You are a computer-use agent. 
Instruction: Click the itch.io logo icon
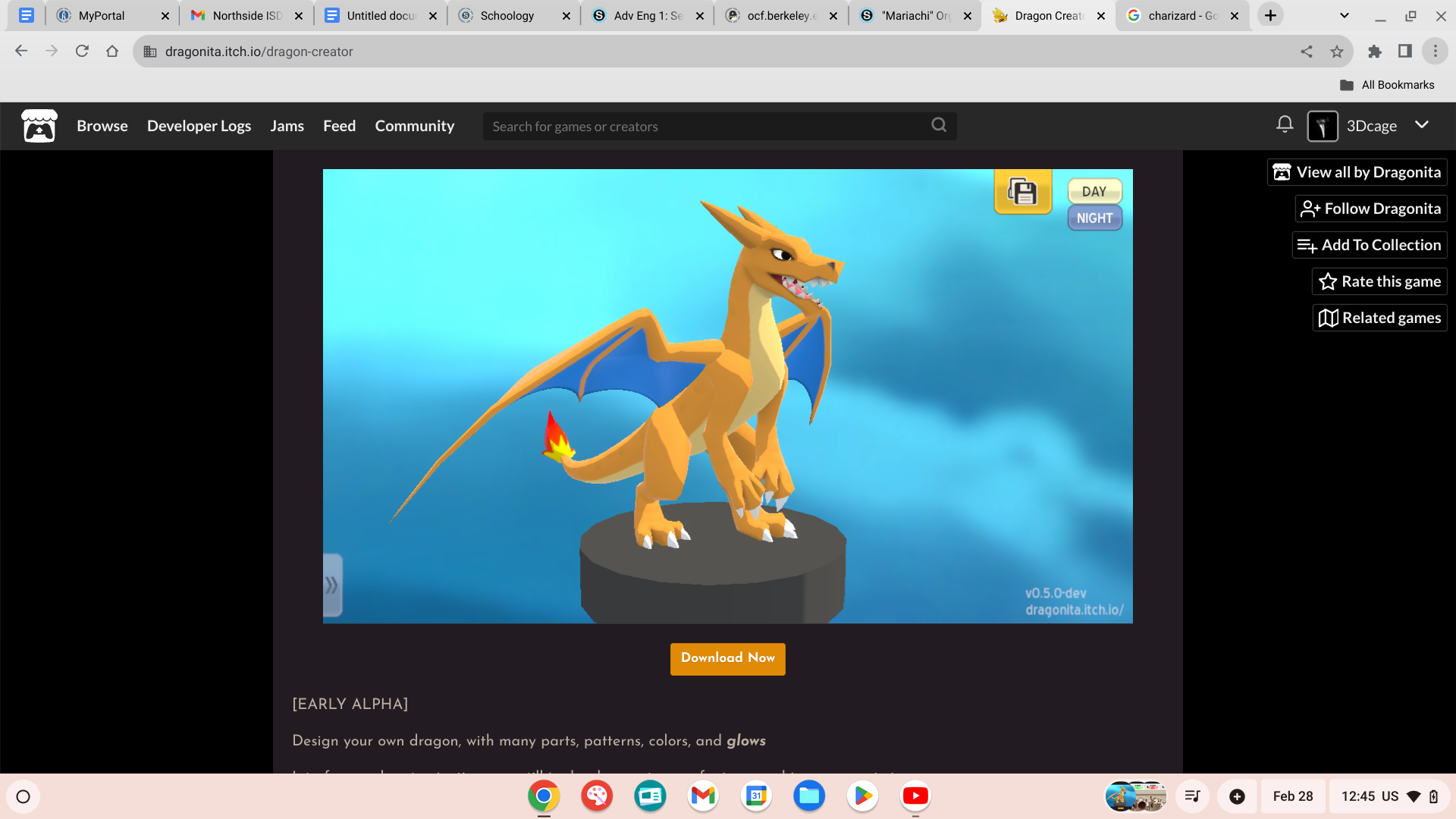[39, 126]
